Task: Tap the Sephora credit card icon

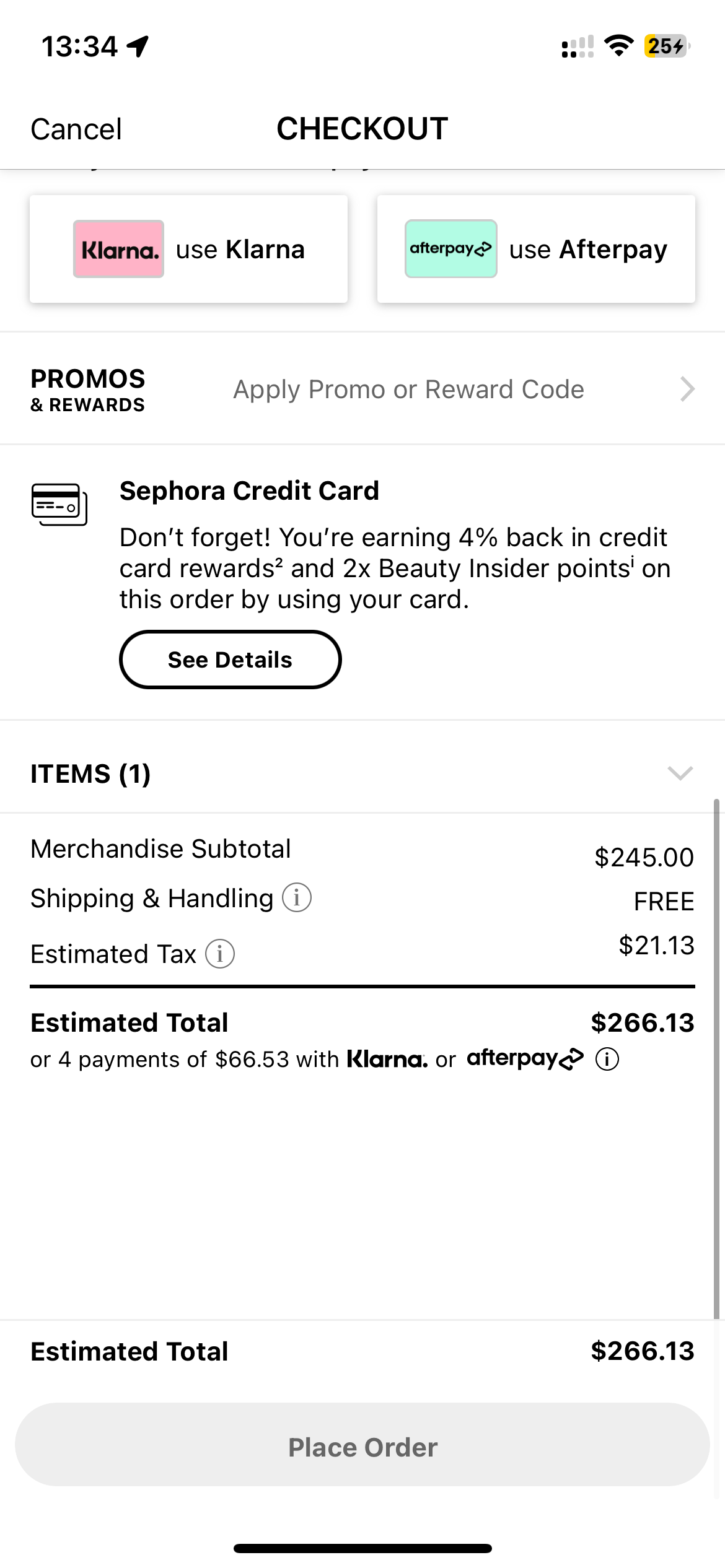Action: click(59, 504)
